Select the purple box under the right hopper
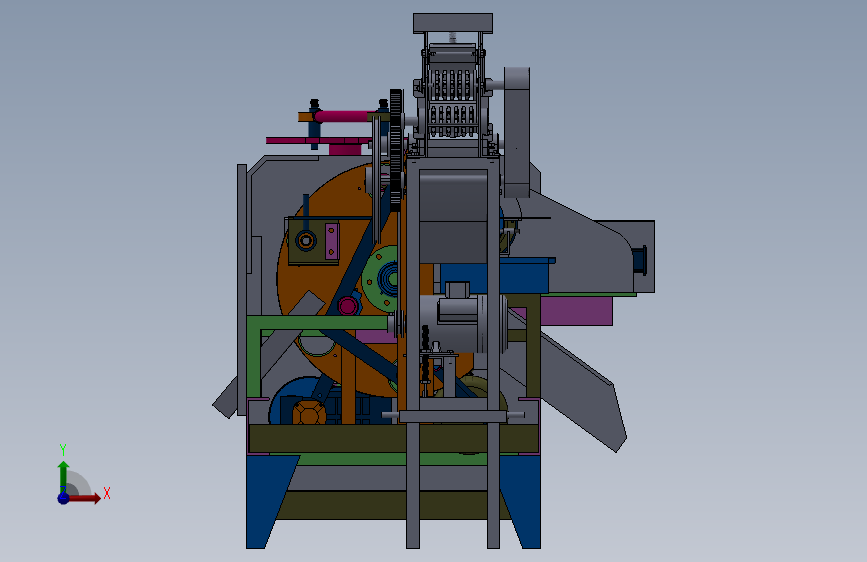The height and width of the screenshot is (562, 867). tap(577, 311)
